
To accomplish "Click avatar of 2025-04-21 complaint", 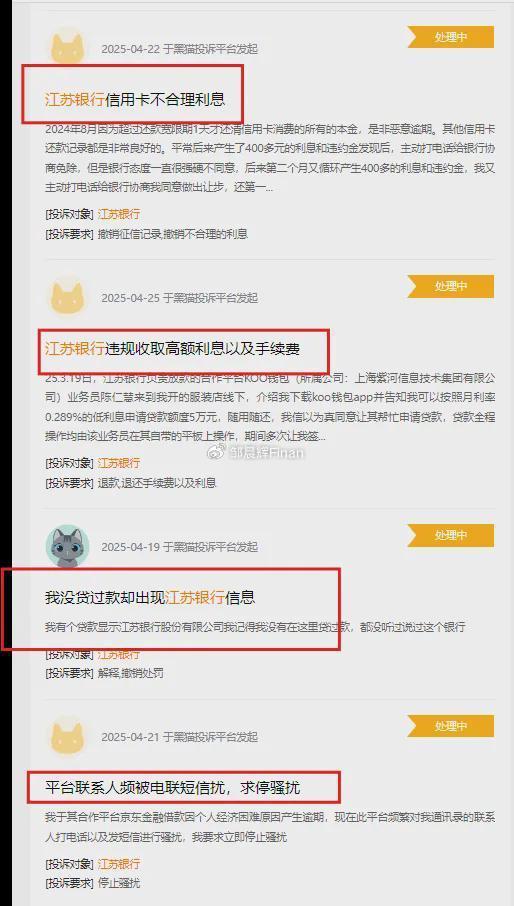I will point(68,737).
